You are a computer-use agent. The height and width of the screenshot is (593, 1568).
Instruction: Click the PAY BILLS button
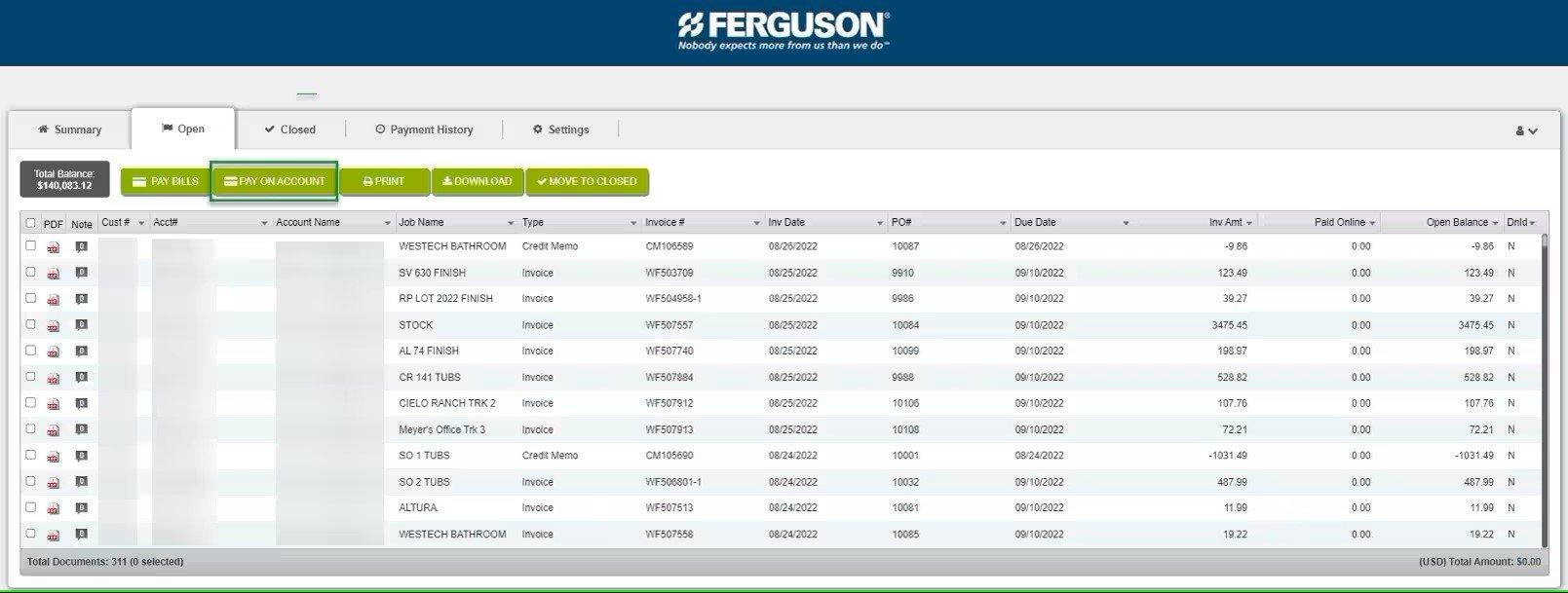click(166, 181)
